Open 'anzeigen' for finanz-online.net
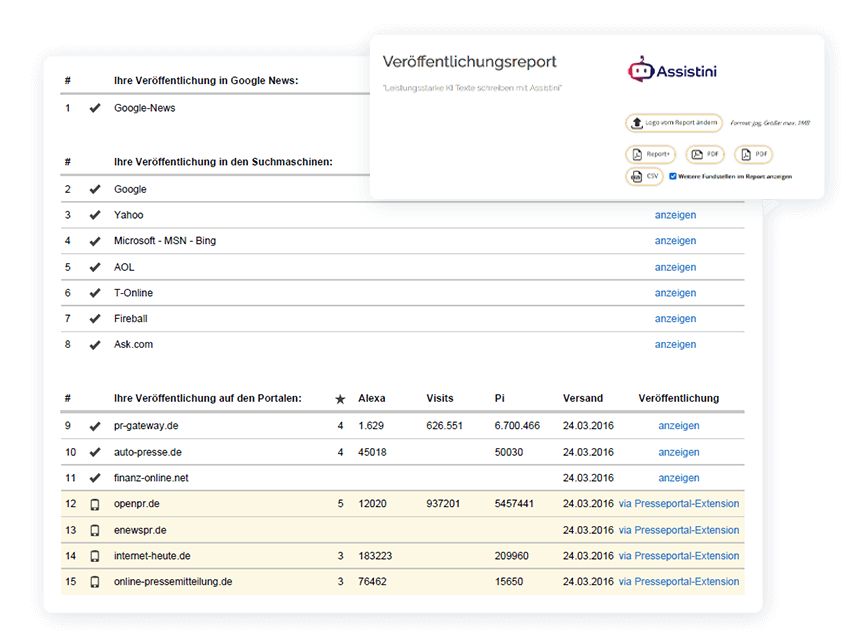Screen dimensions: 845x640 click(678, 478)
